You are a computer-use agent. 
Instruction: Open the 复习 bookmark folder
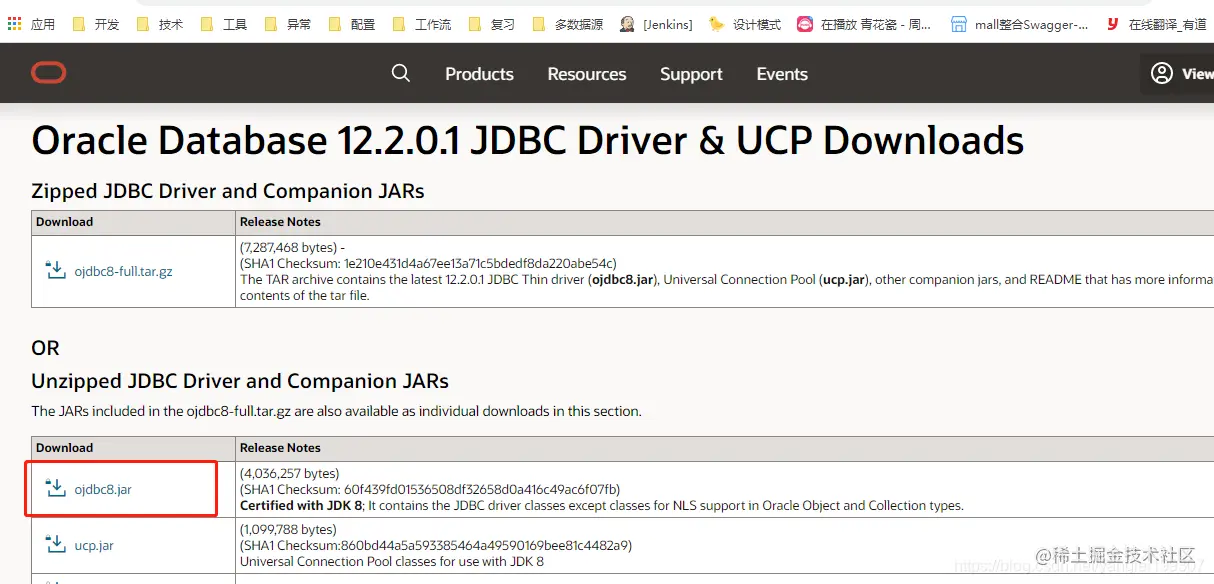(493, 24)
